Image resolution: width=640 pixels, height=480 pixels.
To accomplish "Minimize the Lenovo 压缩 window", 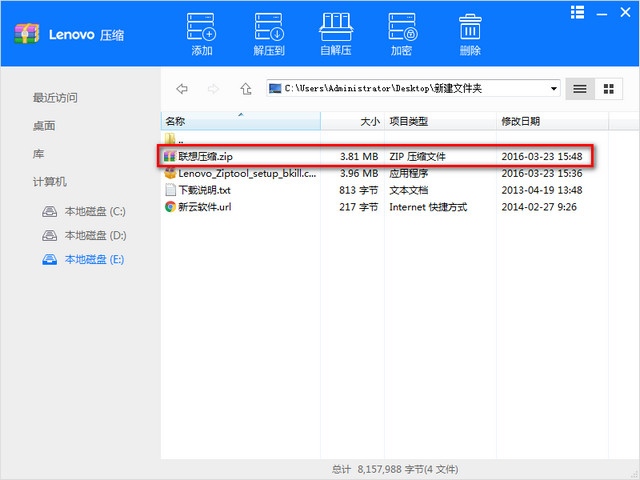I will [601, 14].
